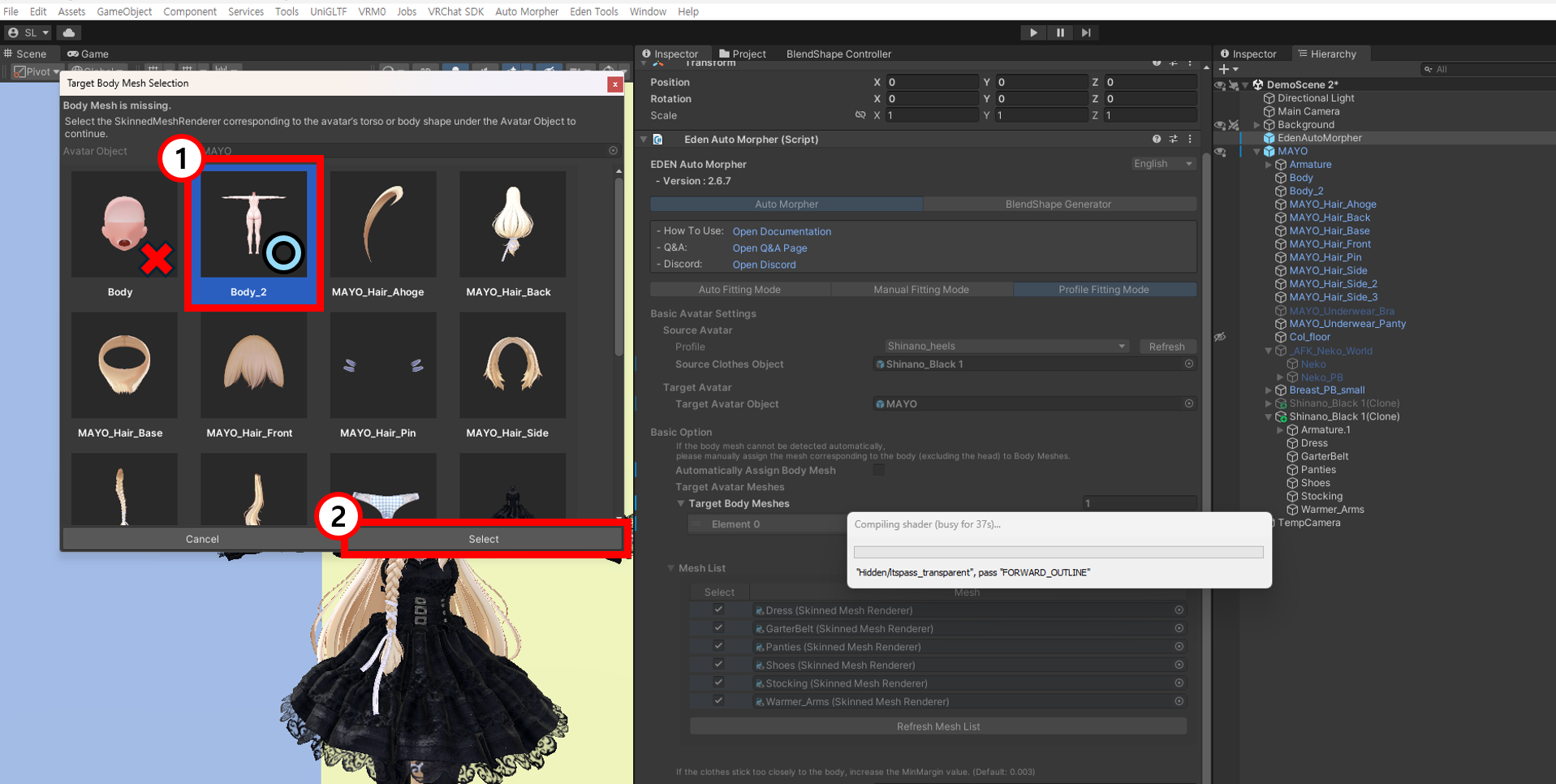Click the Pause button in the toolbar
Screen dimensions: 1556x784
click(1060, 32)
